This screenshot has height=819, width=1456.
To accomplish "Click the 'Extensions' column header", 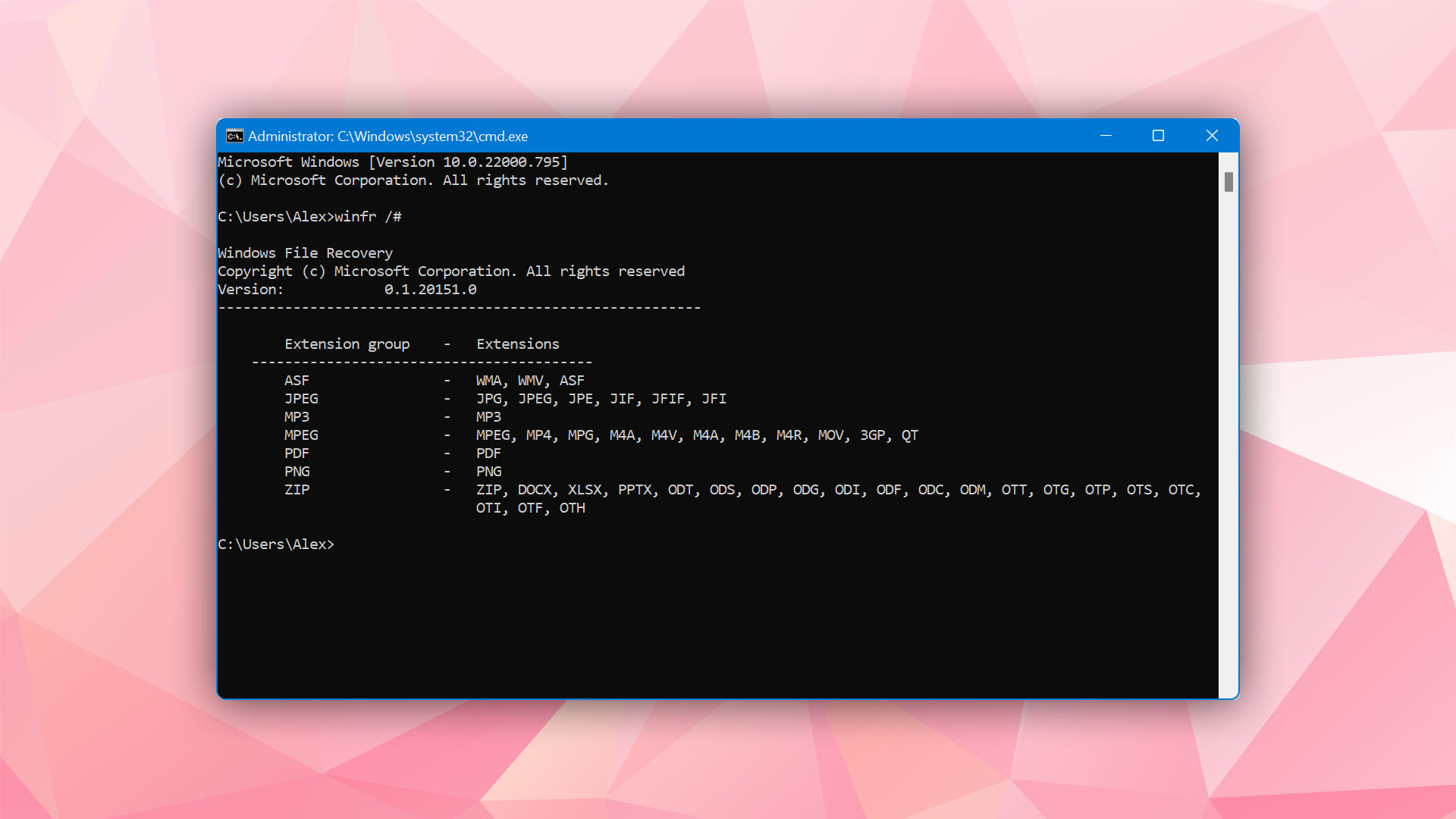I will tap(518, 344).
